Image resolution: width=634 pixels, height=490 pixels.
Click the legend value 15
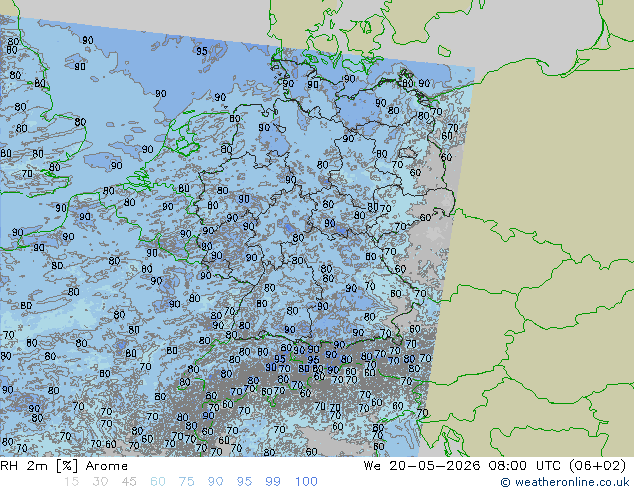(71, 482)
